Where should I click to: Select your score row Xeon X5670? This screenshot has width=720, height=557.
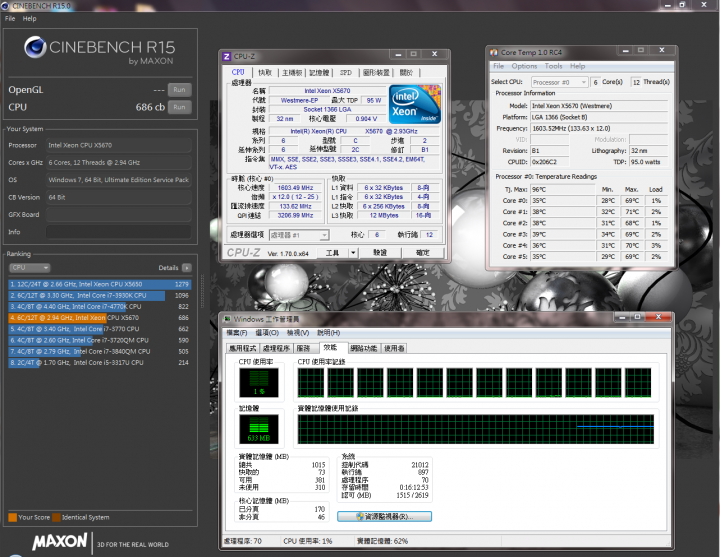(100, 318)
